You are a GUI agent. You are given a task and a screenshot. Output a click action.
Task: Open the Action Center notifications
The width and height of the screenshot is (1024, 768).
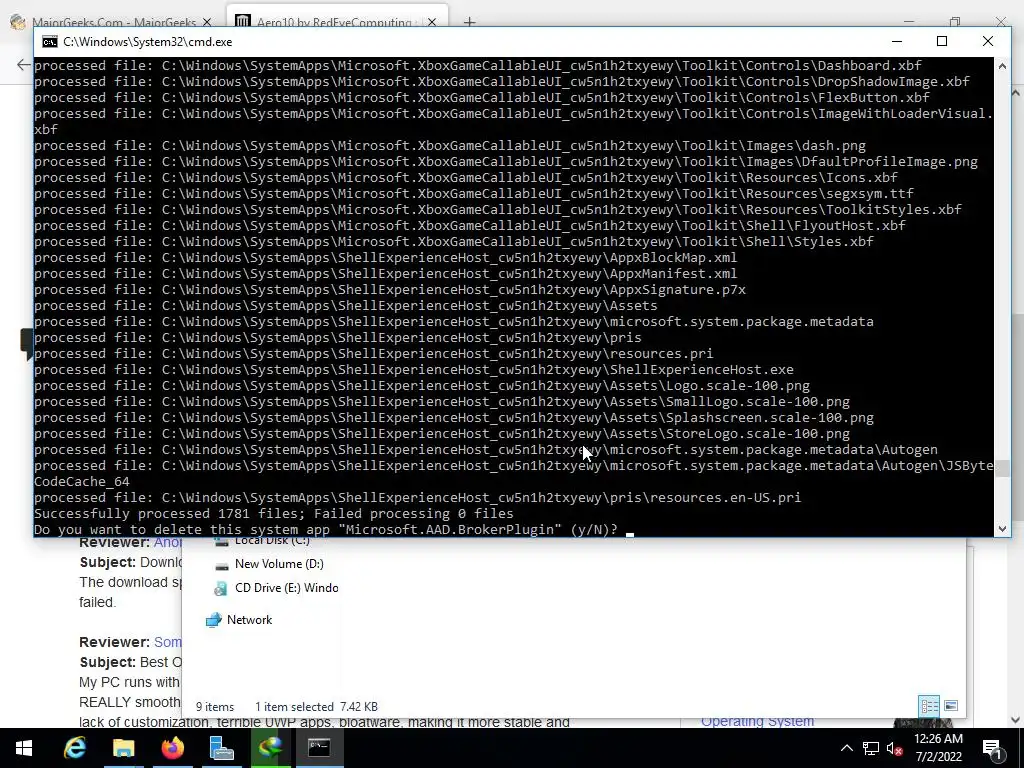click(x=993, y=748)
